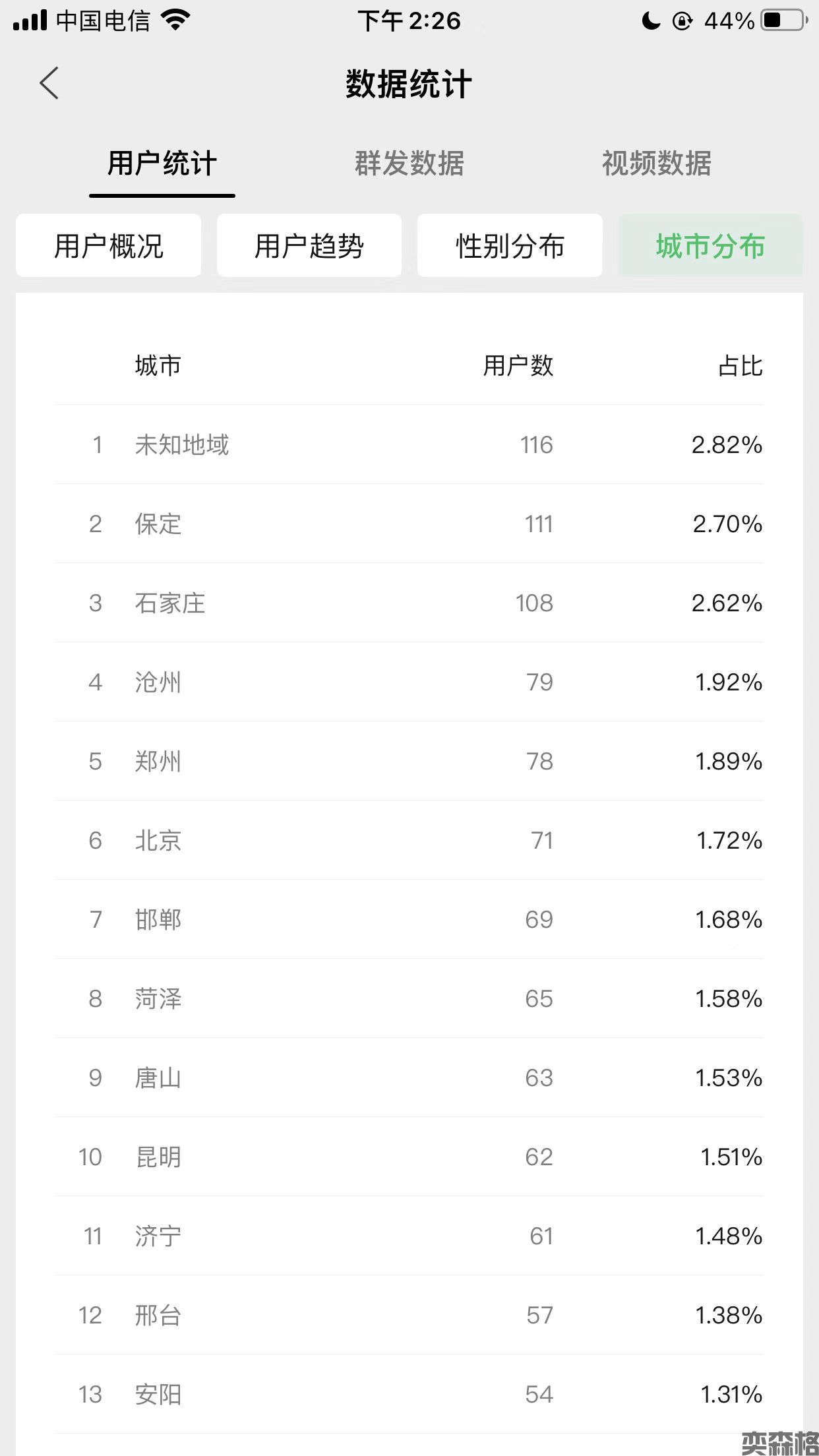The height and width of the screenshot is (1456, 819).
Task: Select the 用户趋势 button
Action: tap(309, 246)
